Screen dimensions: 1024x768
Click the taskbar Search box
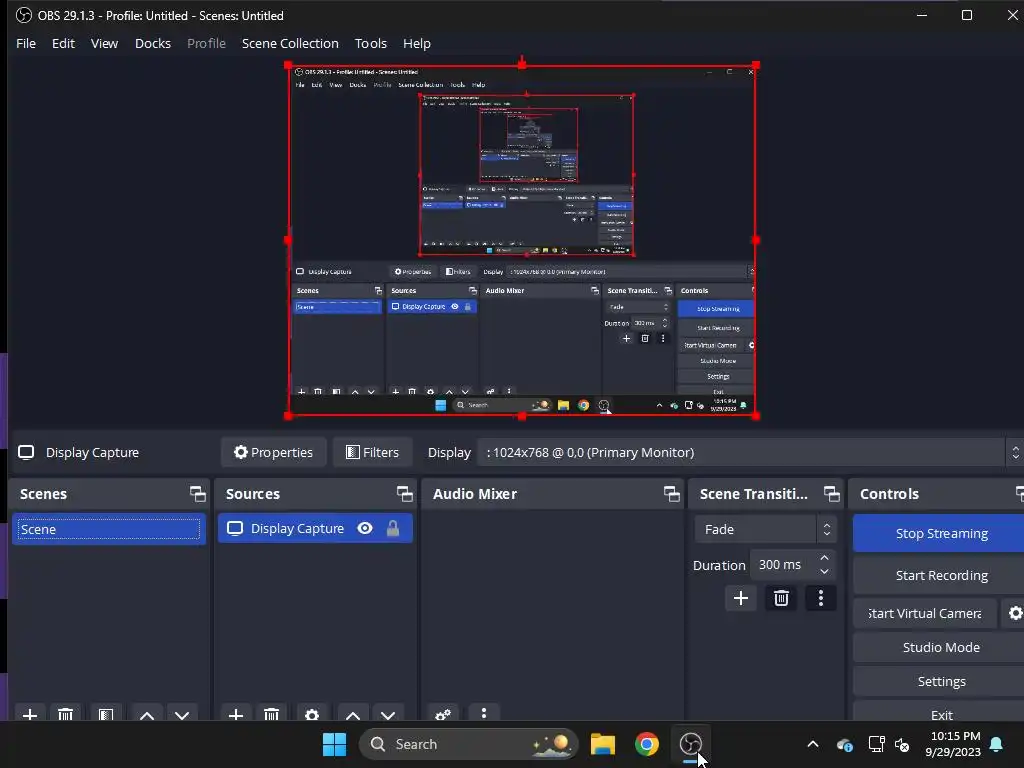click(468, 744)
